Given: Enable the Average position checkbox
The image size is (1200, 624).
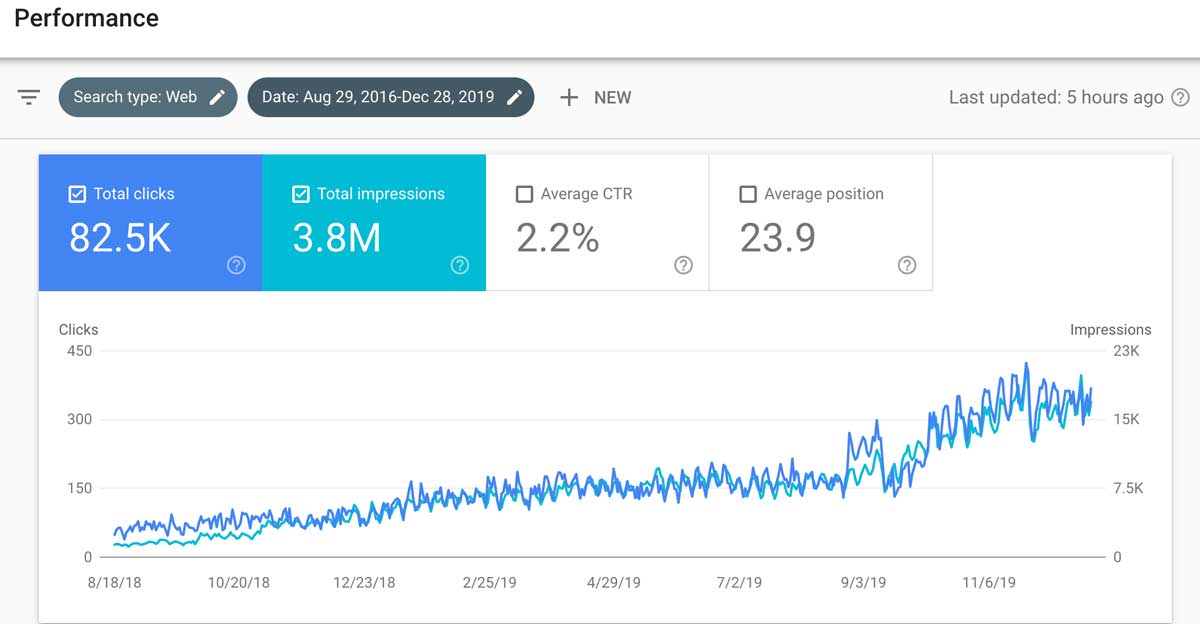Looking at the screenshot, I should (x=748, y=194).
